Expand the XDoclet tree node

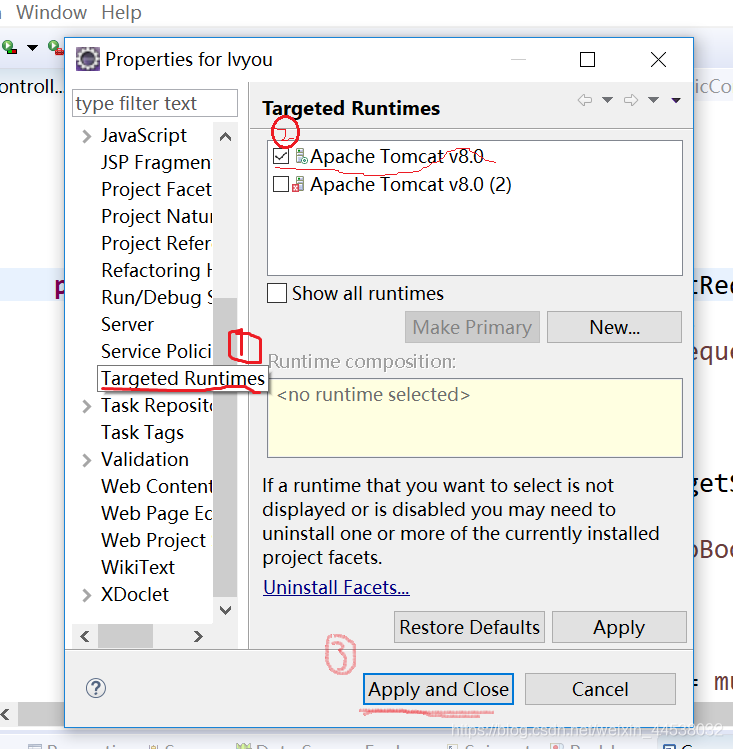click(x=86, y=595)
